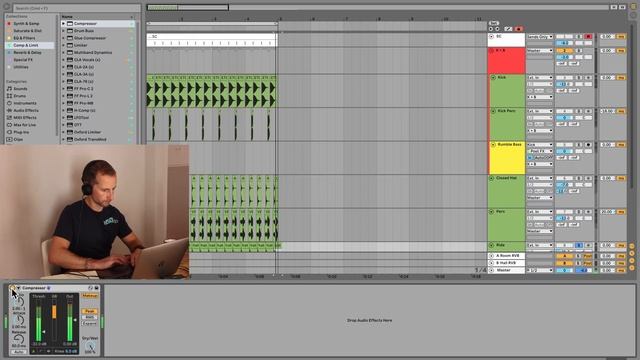Adjust the Compressor Dry/Wet knob

pos(90,346)
